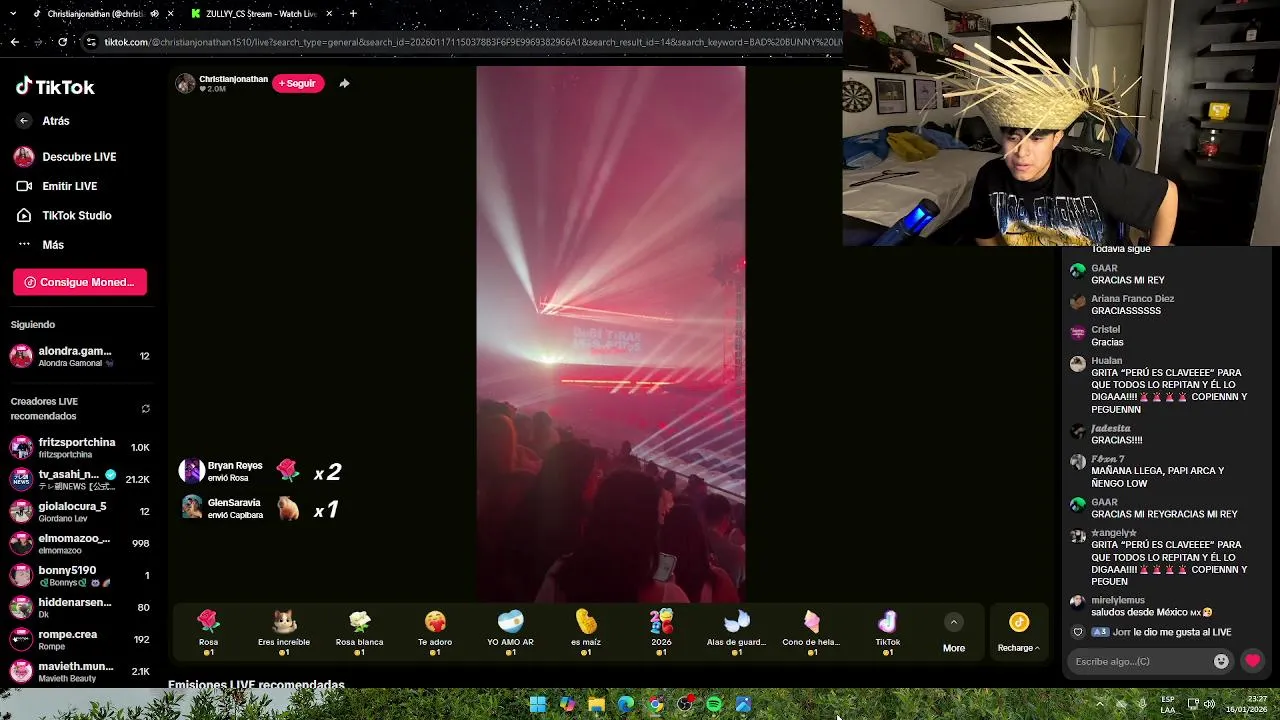Viewport: 1280px width, 720px height.
Task: Expand the browser tab search dropdown
Action: click(14, 14)
